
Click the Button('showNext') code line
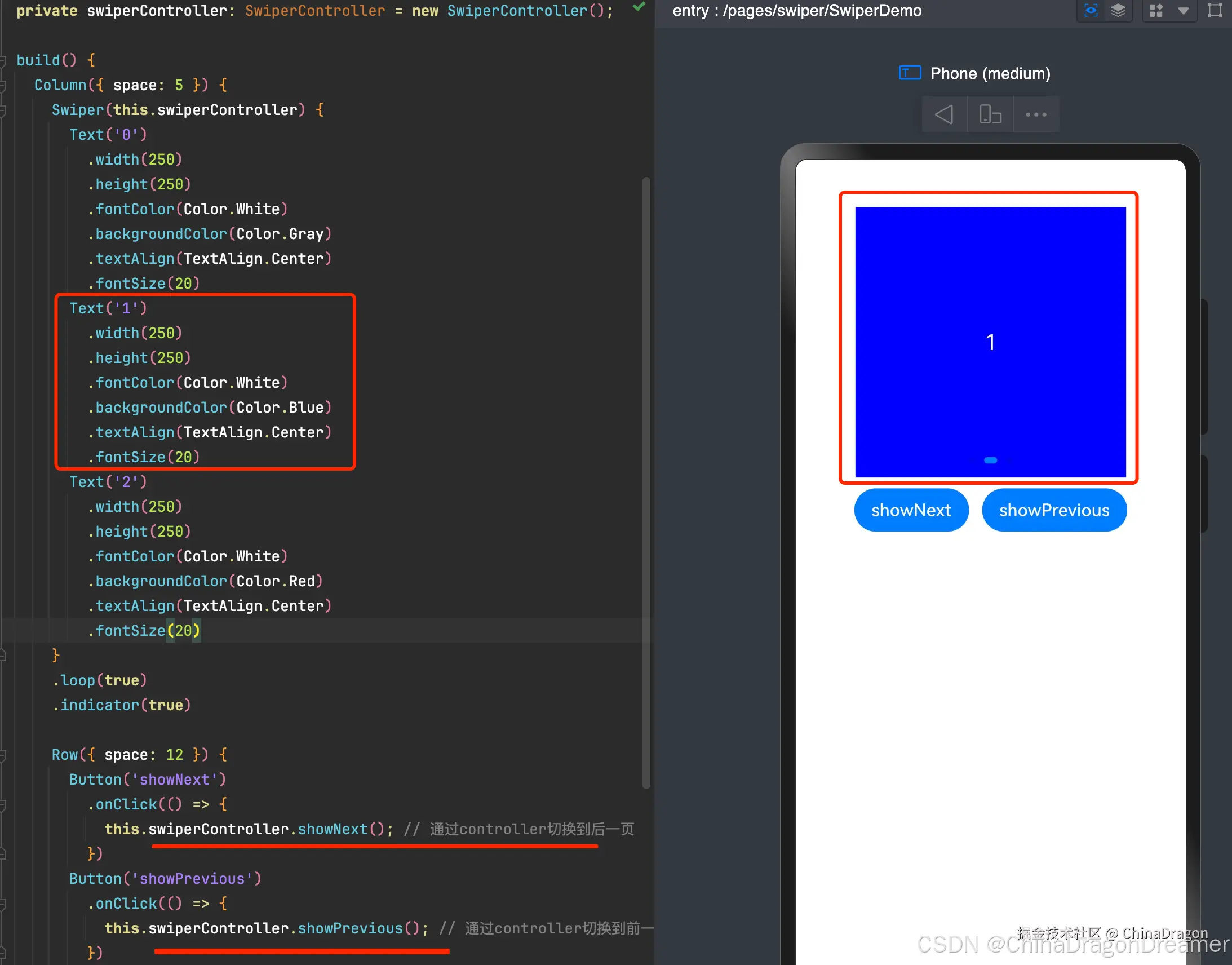[148, 780]
